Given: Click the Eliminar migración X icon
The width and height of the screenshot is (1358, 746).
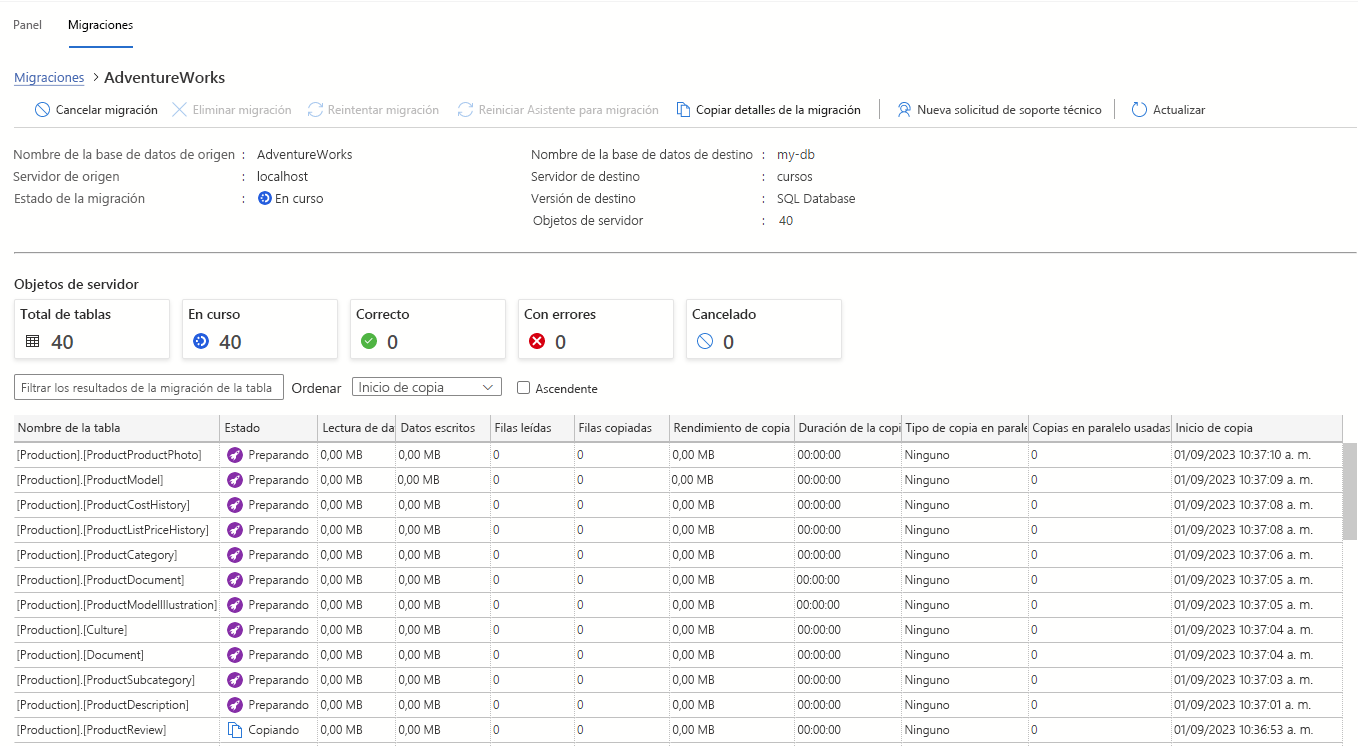Looking at the screenshot, I should click(179, 110).
